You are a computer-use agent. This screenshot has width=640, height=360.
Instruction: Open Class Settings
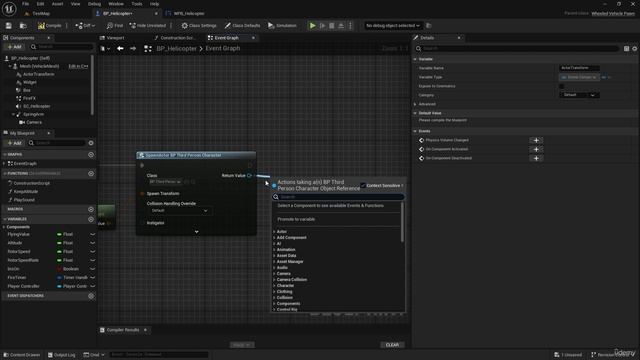[x=199, y=26]
